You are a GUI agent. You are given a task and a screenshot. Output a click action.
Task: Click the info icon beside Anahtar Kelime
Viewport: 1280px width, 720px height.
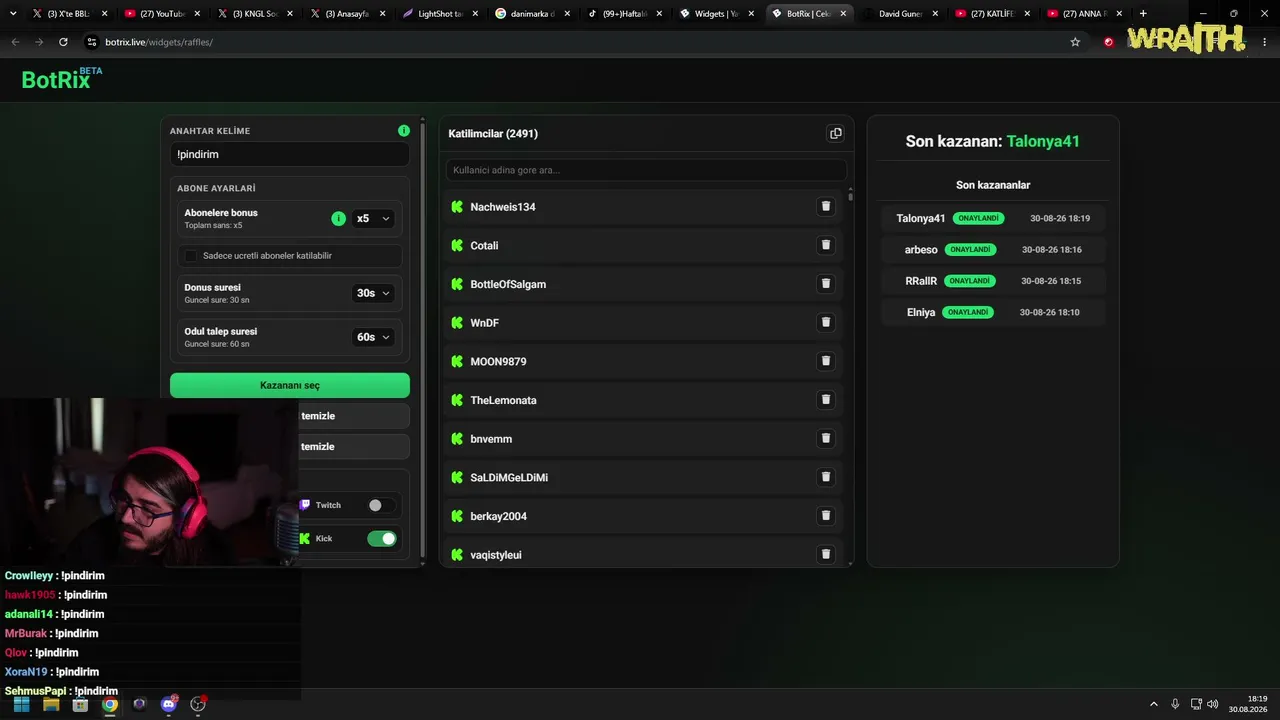404,131
